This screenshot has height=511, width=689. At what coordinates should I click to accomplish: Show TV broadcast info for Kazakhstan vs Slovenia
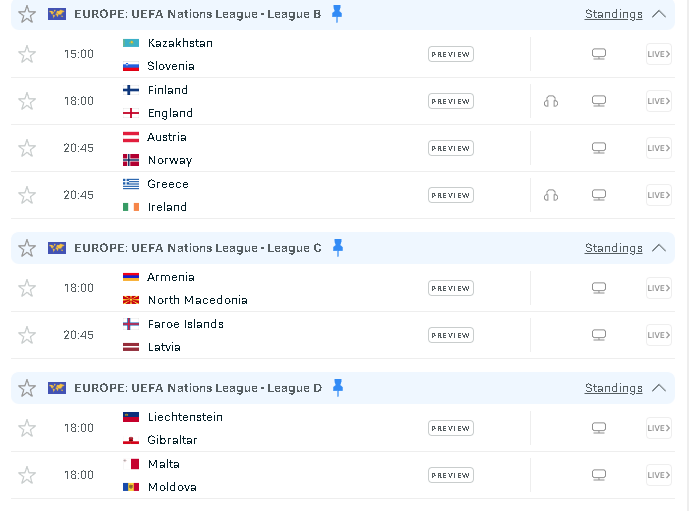pyautogui.click(x=598, y=54)
